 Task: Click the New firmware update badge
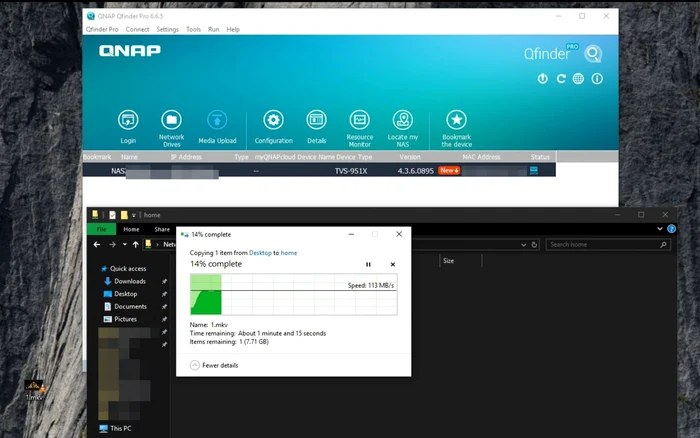point(449,171)
